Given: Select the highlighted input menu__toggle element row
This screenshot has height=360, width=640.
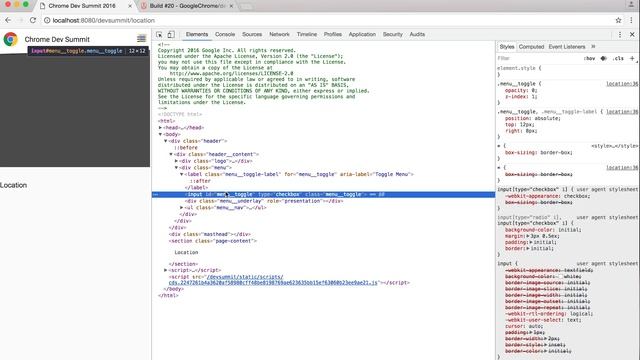Looking at the screenshot, I should pos(323,194).
